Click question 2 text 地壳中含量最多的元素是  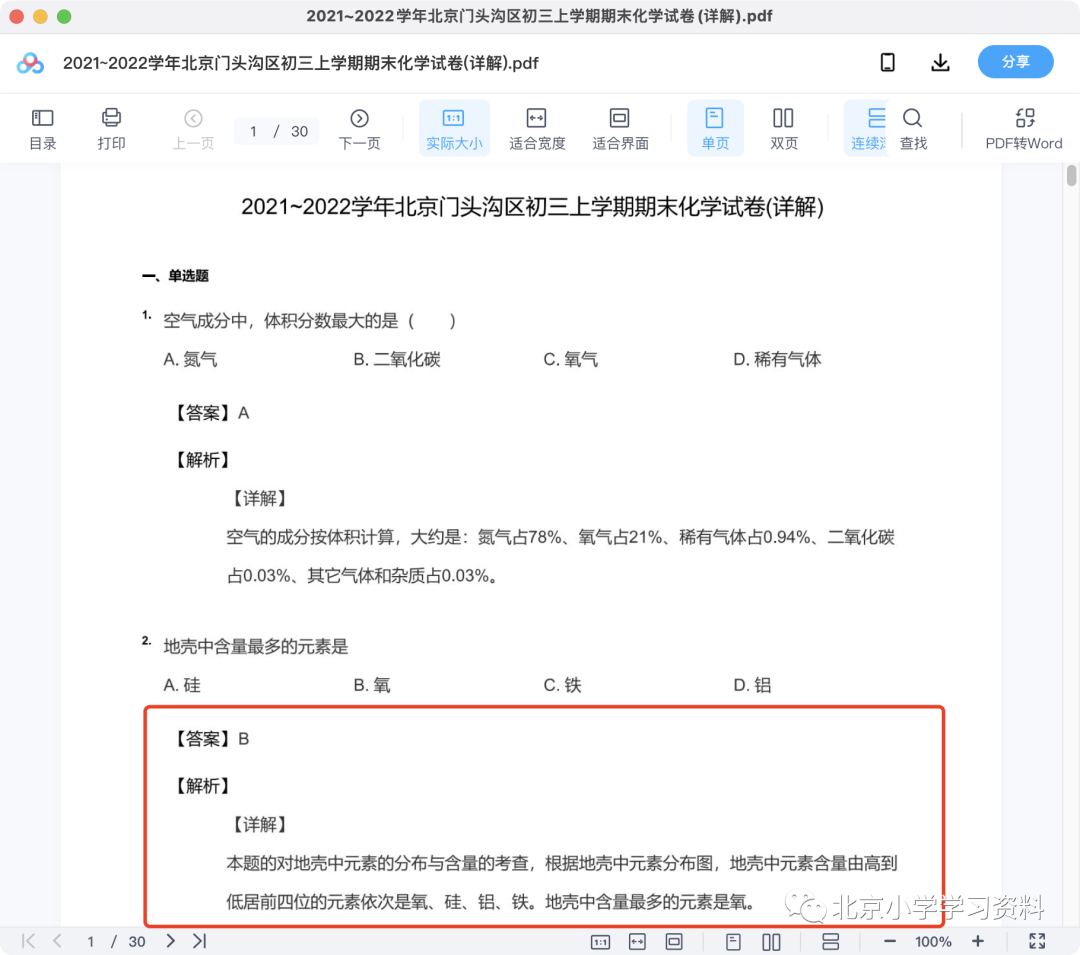point(256,647)
